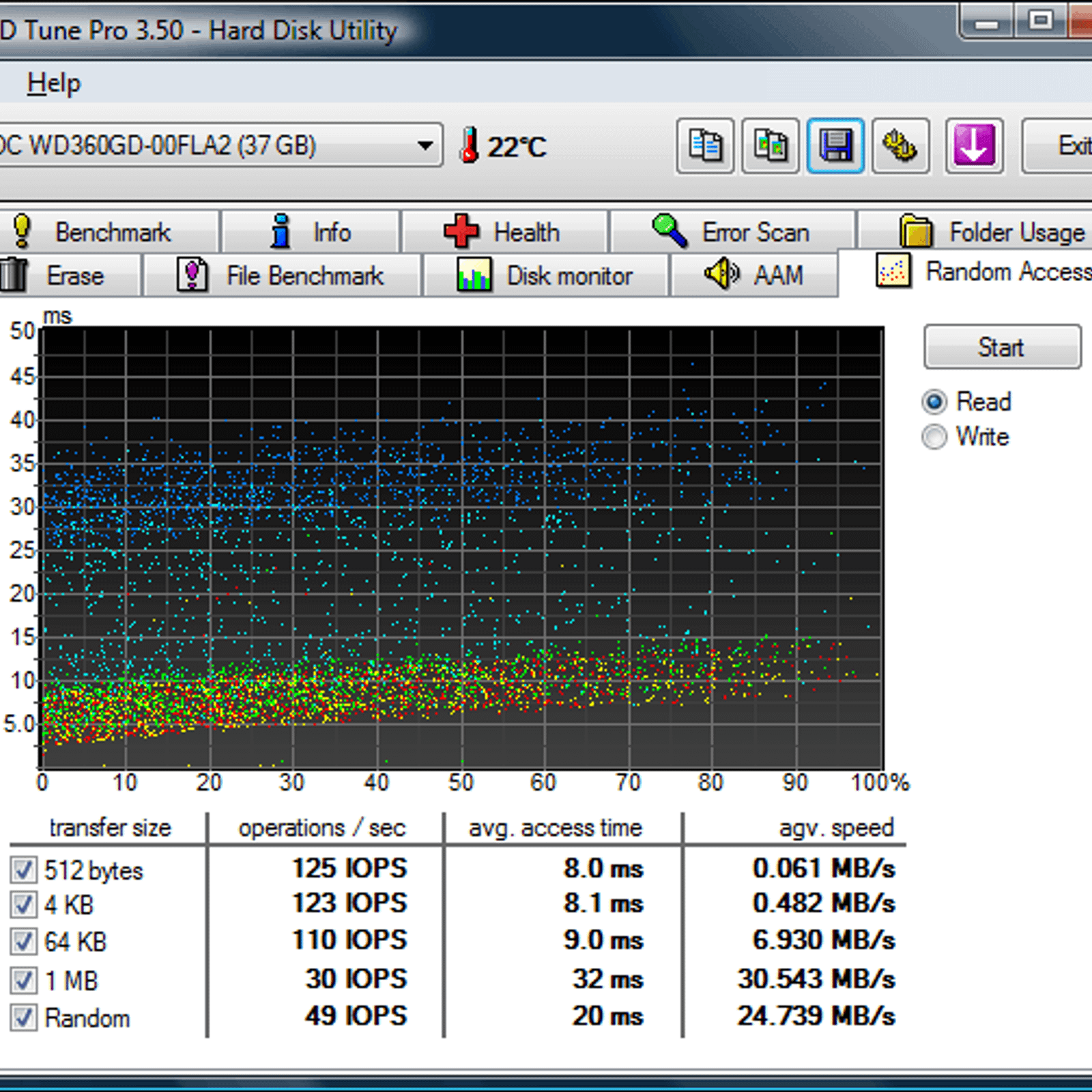1092x1092 pixels.
Task: Click the AAM speaker icon
Action: [721, 274]
